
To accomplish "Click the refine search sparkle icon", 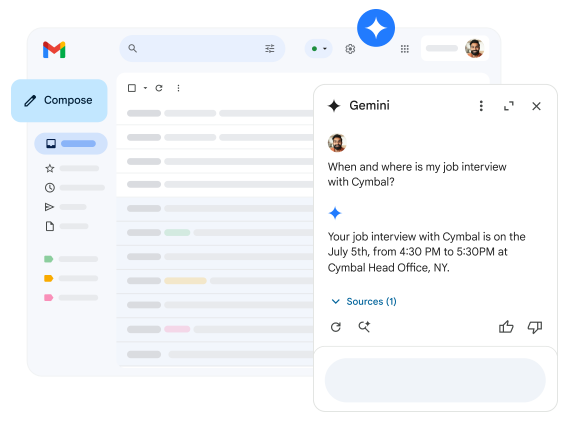I will pos(364,327).
